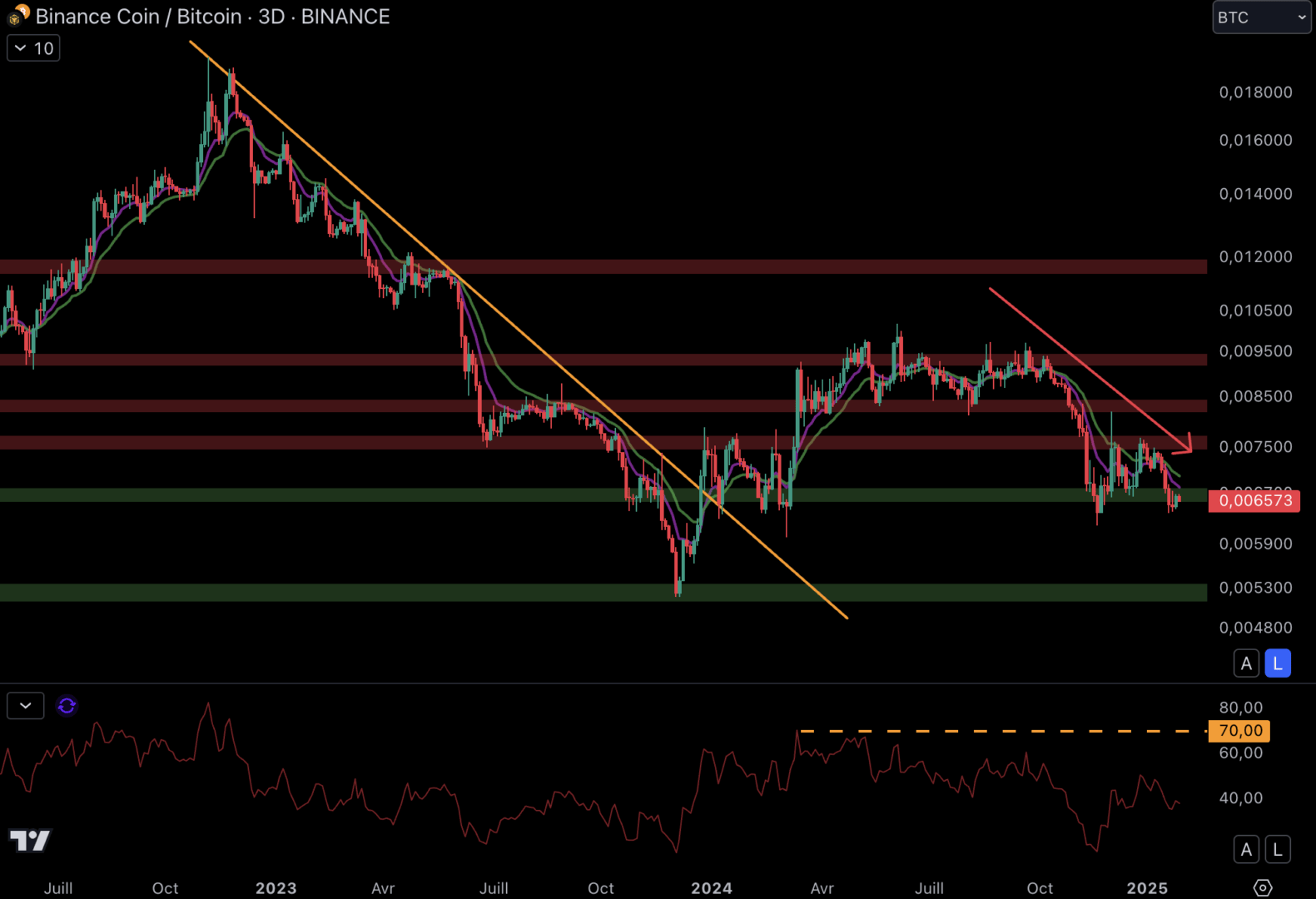Expand the RSI pane legend chevron
The image size is (1316, 899).
coord(26,706)
